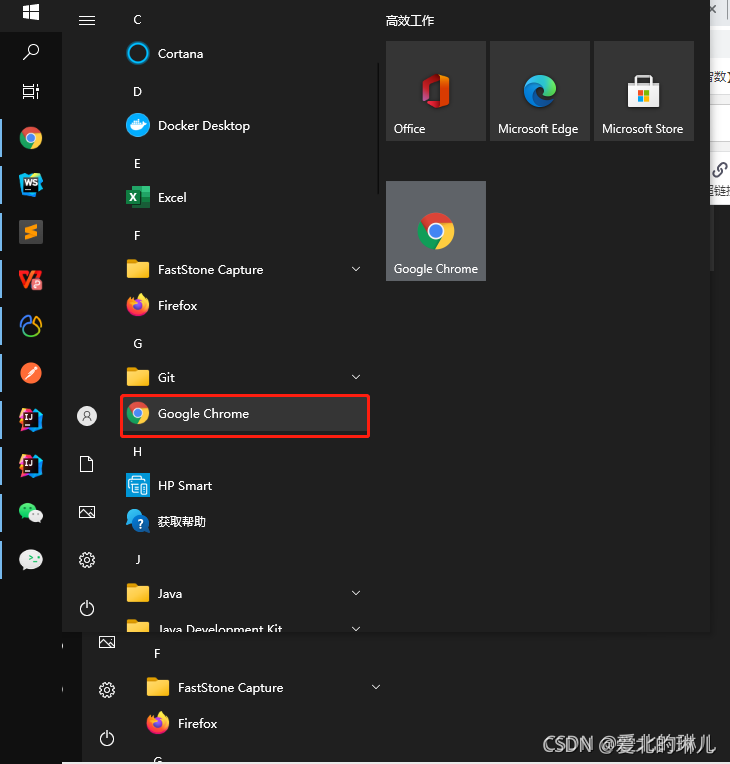Launch Docker Desktop from the app list

[246, 126]
